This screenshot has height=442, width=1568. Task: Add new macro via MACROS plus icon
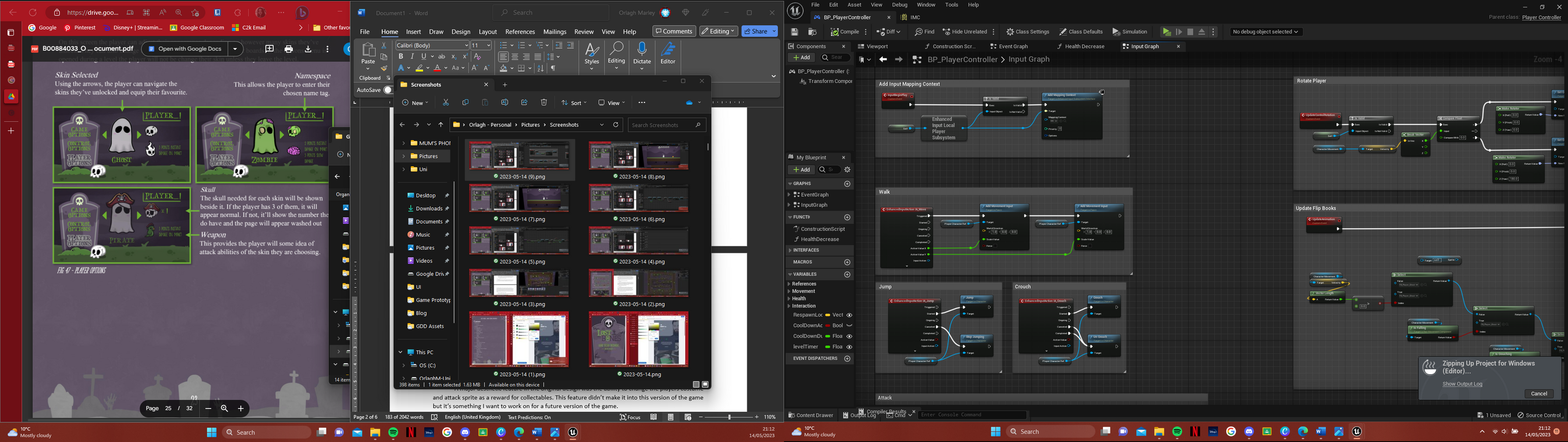(847, 262)
